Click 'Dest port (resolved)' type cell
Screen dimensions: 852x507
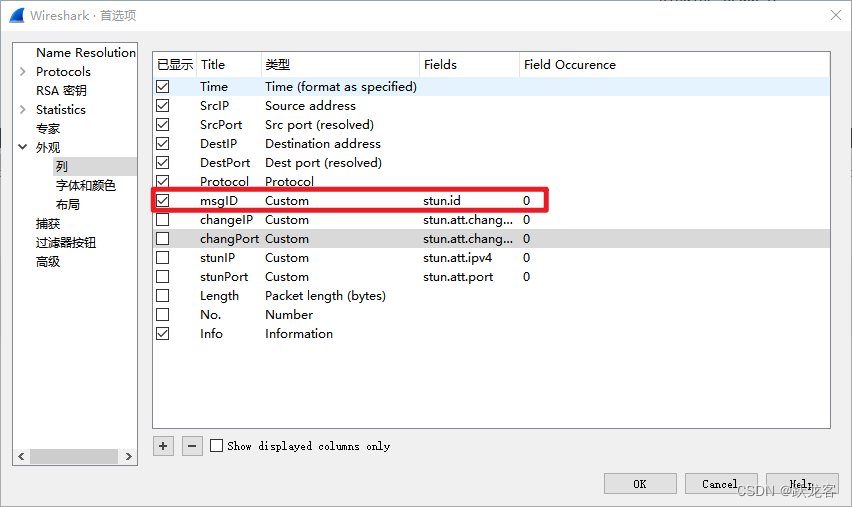coord(323,162)
